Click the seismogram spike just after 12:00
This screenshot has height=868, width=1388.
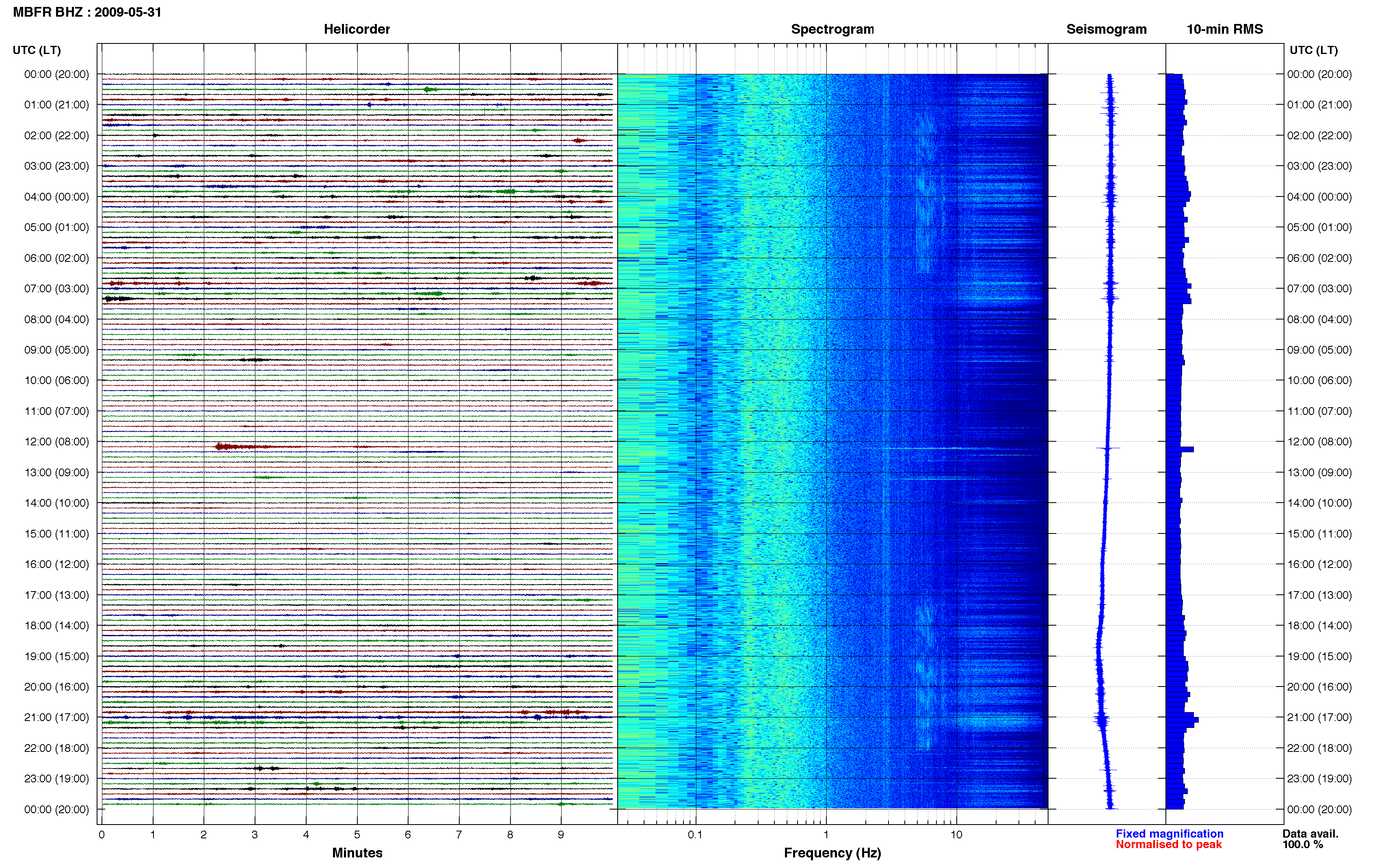pos(1108,448)
